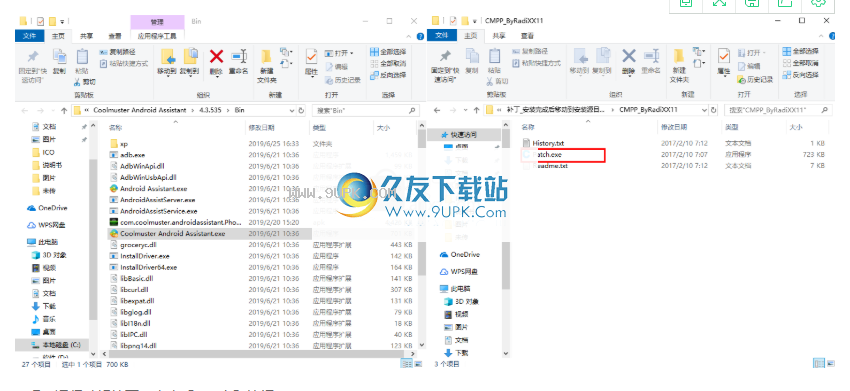The image size is (850, 391).
Task: Click Select all (全部选择) in CMPP_ByRadiXX11 window
Action: click(x=800, y=52)
